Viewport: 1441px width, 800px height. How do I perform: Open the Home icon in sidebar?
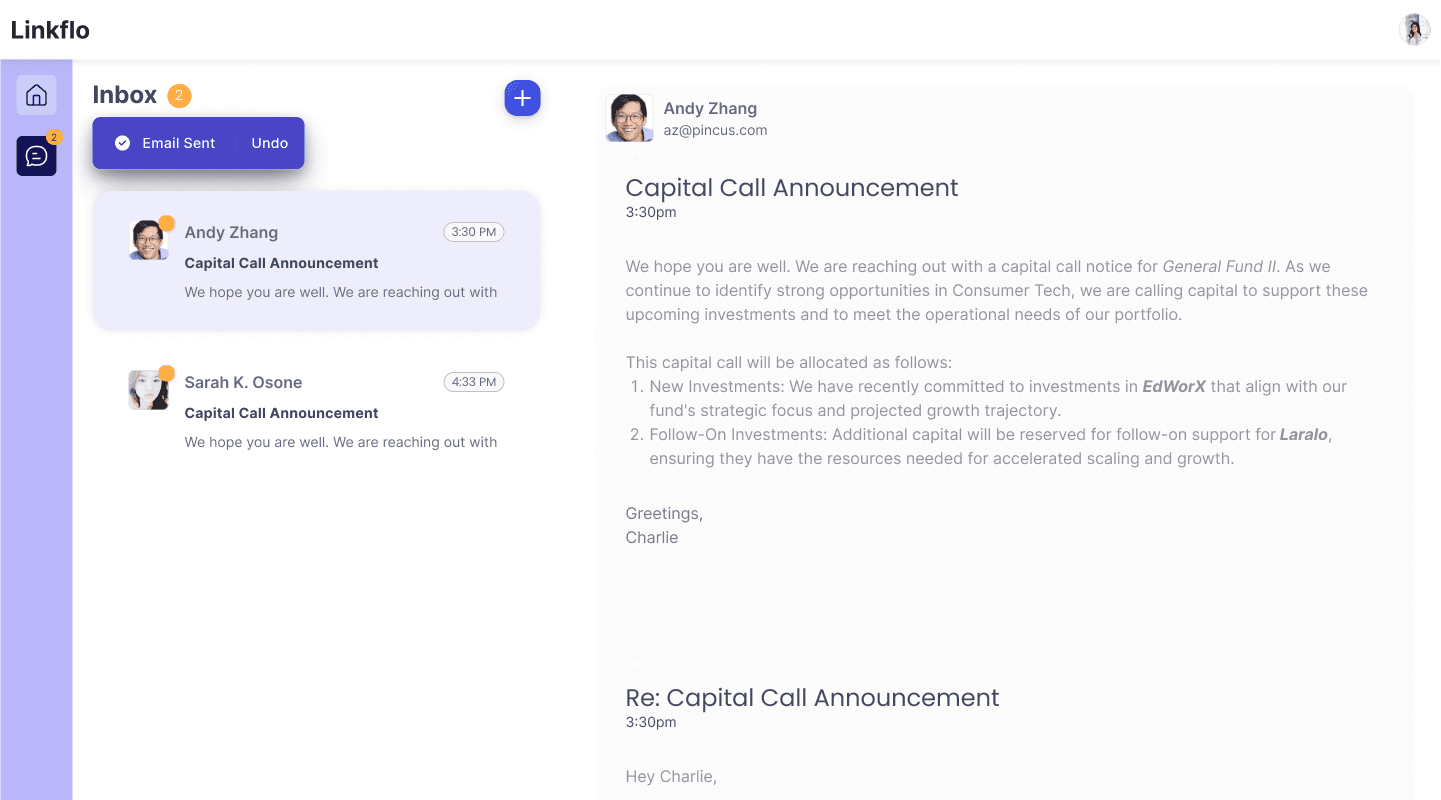click(x=36, y=95)
